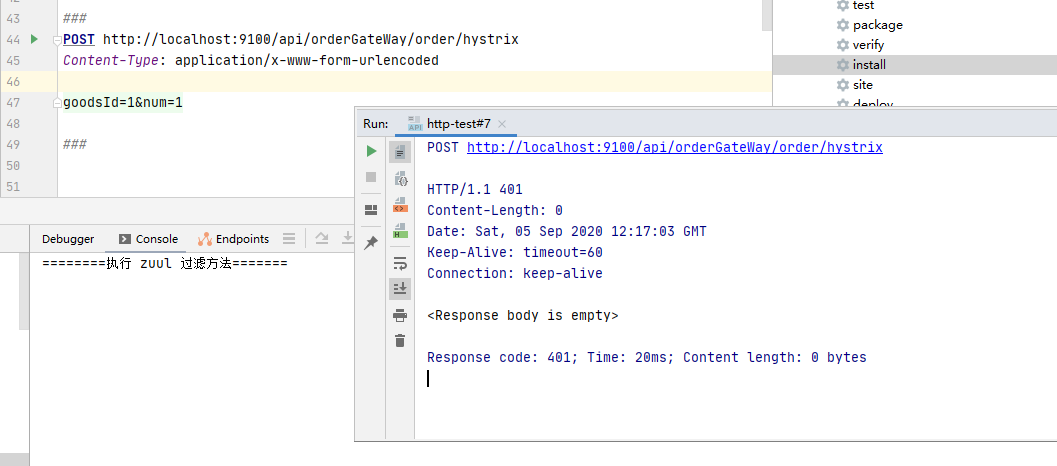Select the plain text response view icon
The width and height of the screenshot is (1057, 466).
(400, 152)
